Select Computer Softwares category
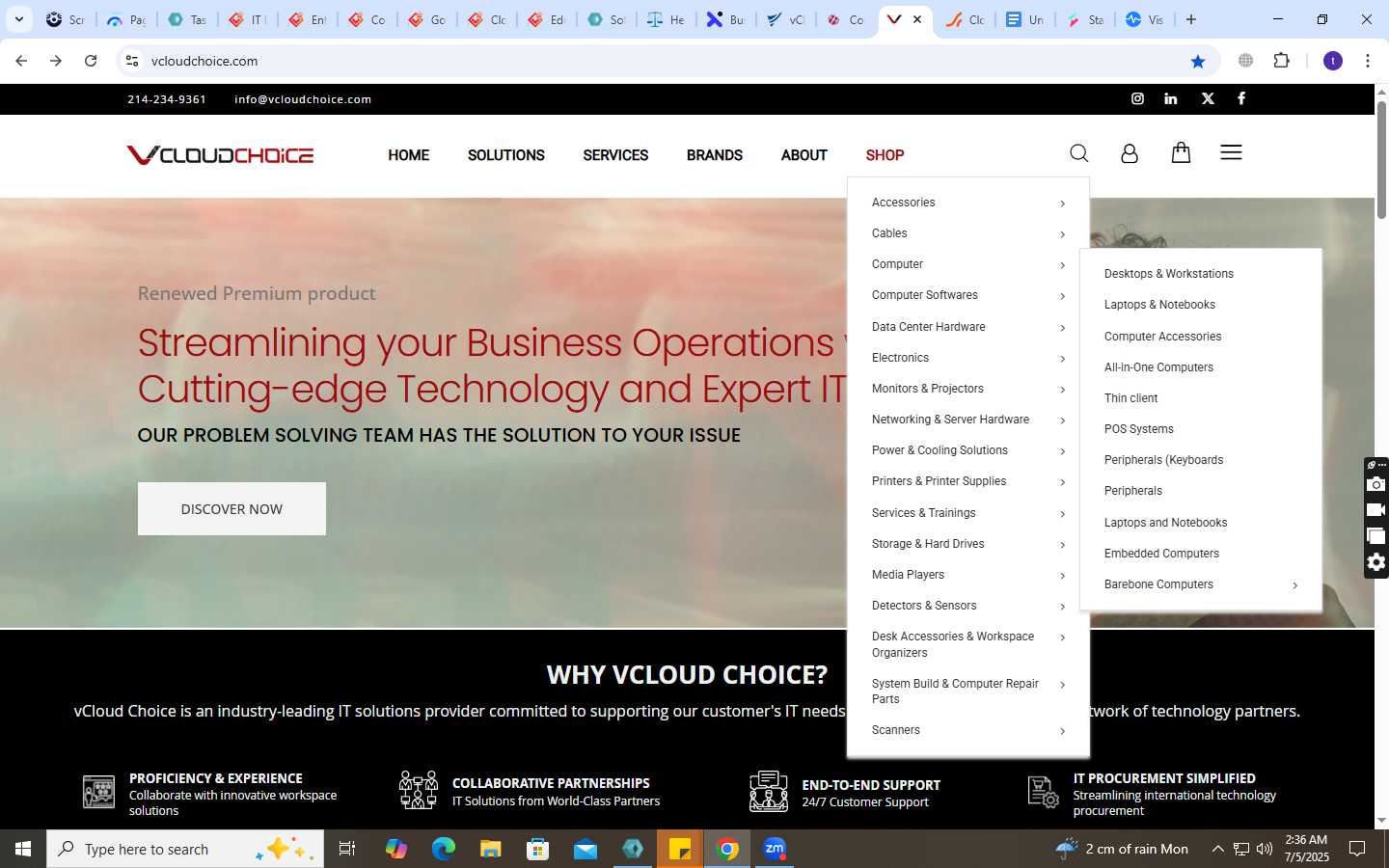This screenshot has width=1389, height=868. click(x=925, y=295)
